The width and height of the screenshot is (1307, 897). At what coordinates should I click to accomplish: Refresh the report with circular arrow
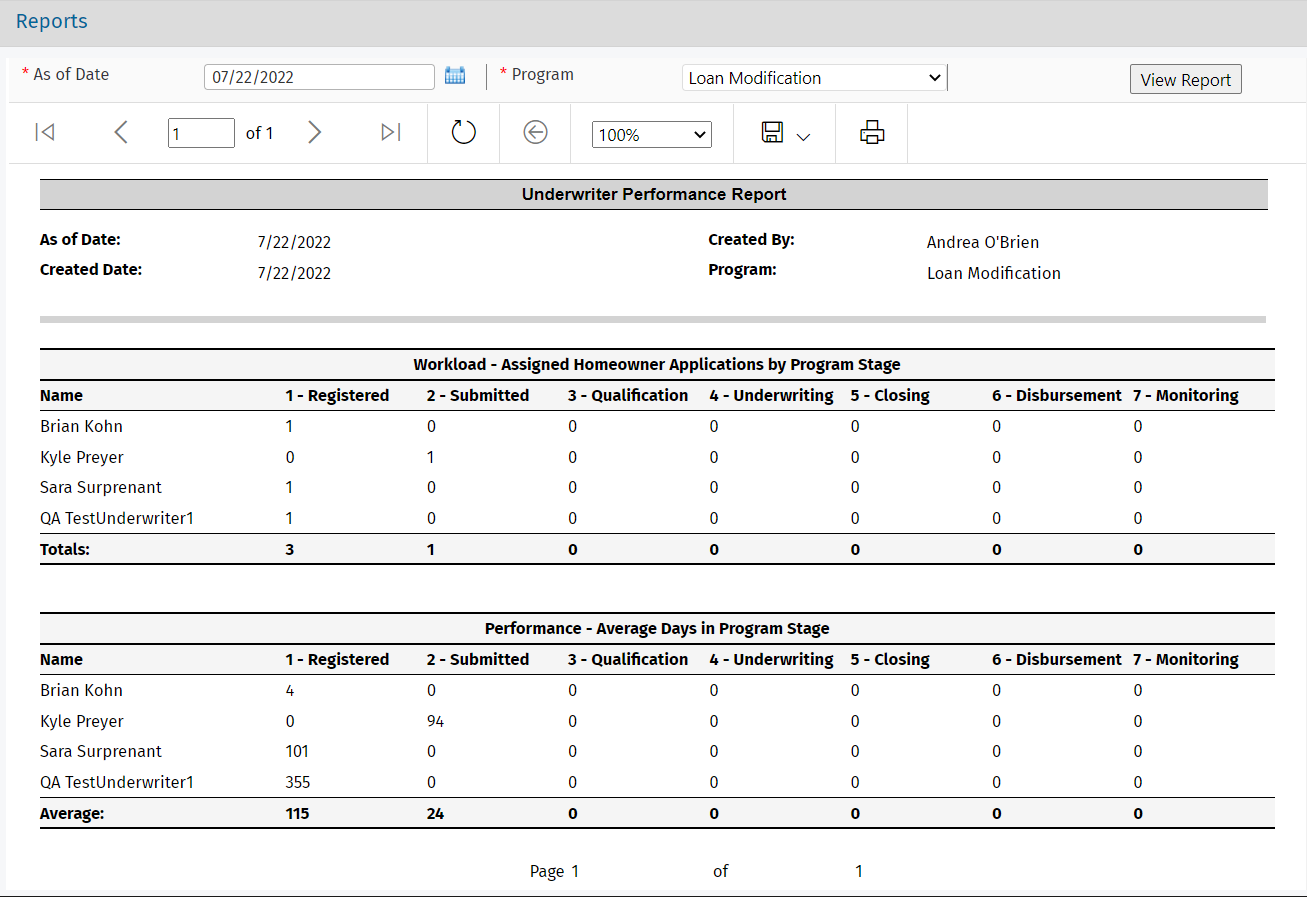coord(463,133)
